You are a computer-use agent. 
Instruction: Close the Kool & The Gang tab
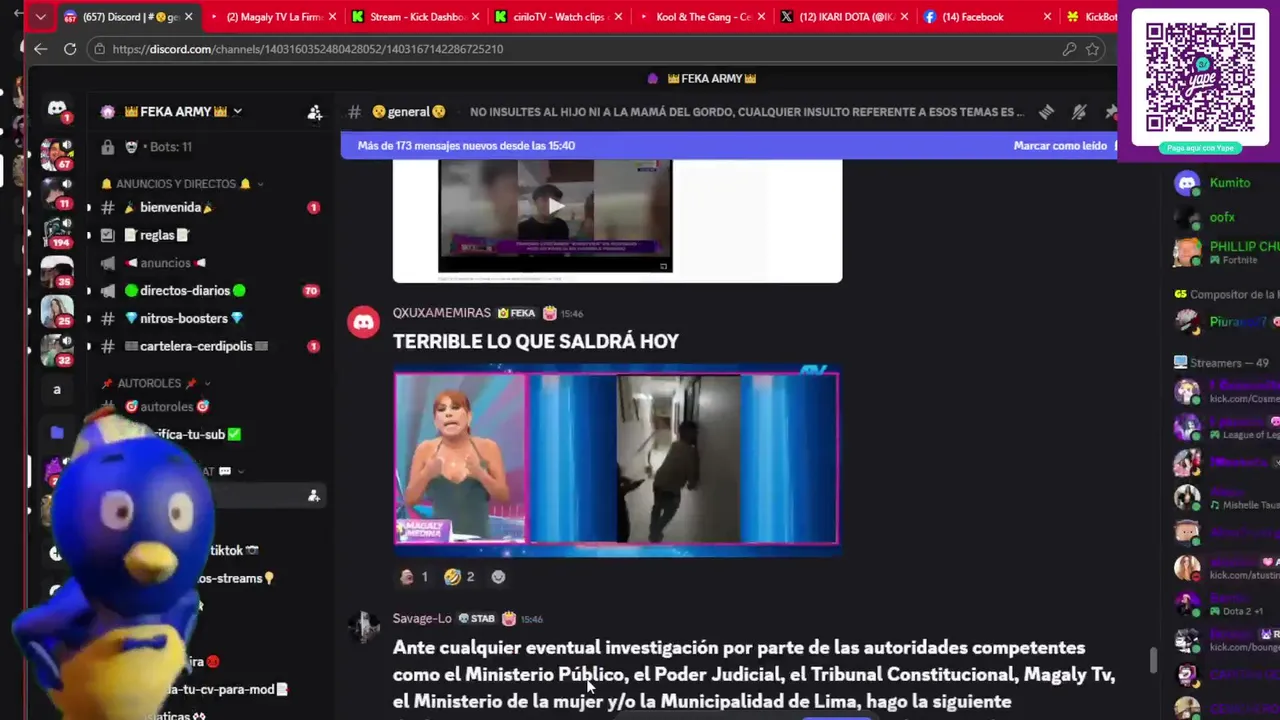[x=763, y=17]
